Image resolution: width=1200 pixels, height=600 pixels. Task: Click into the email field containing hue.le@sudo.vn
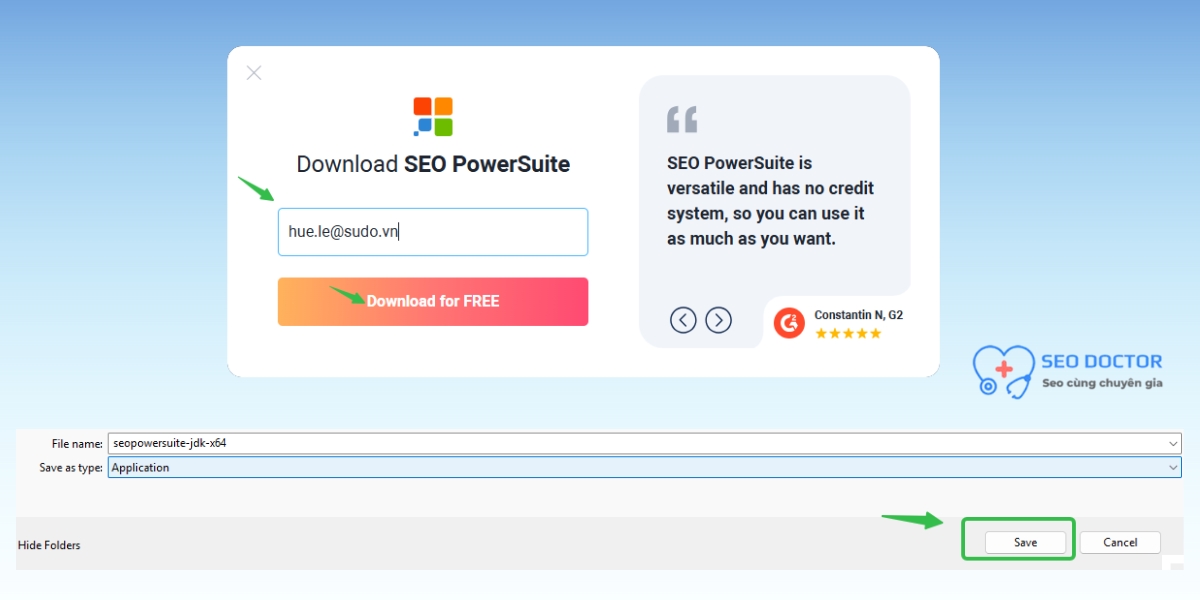click(x=433, y=232)
